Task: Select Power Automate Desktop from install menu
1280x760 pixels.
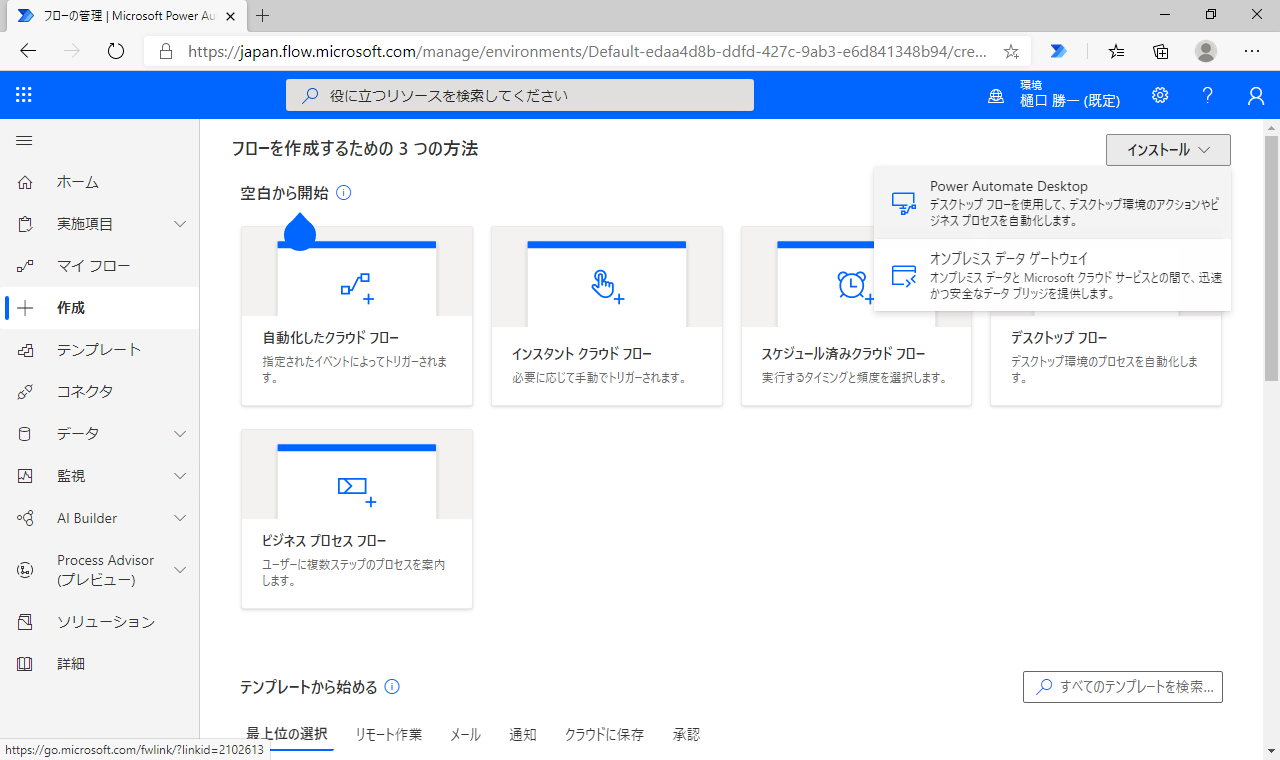Action: click(x=1052, y=203)
